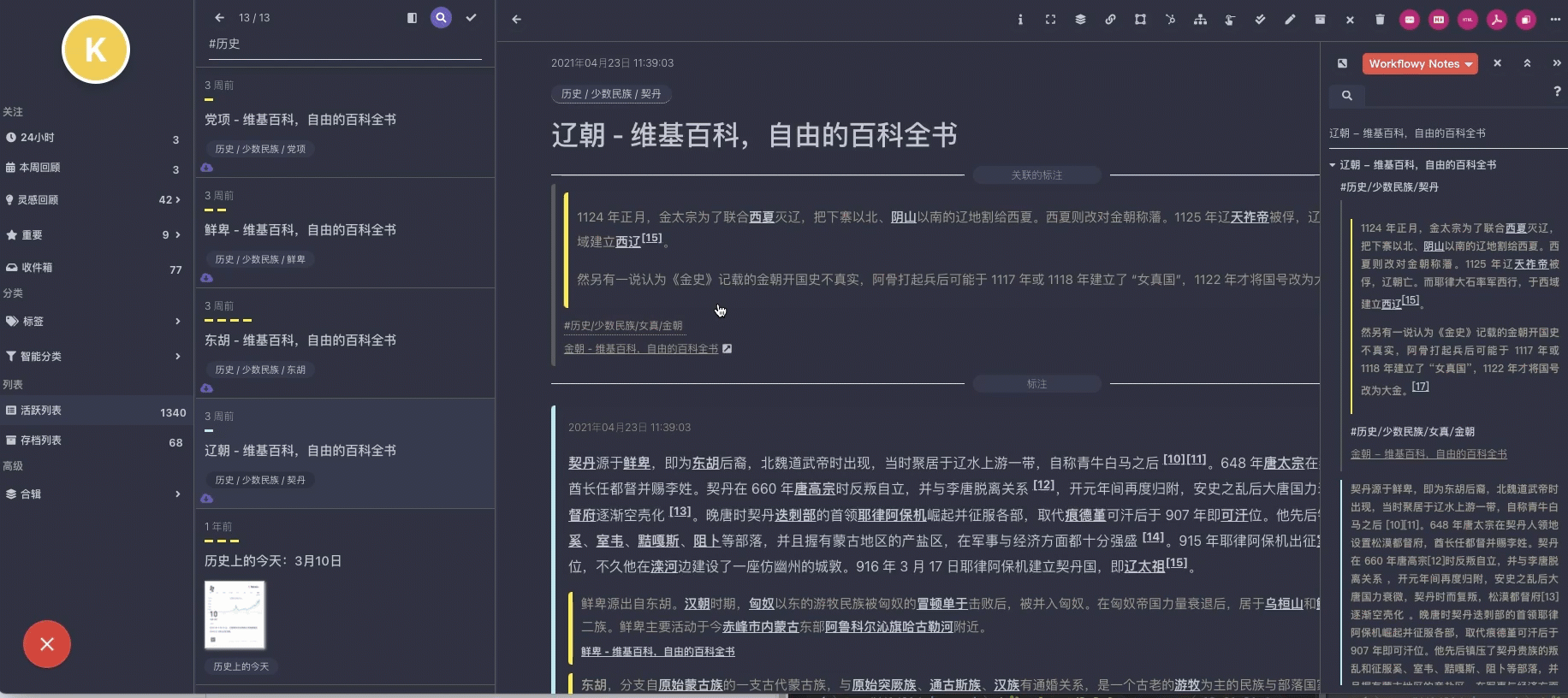This screenshot has width=1568, height=698.
Task: Click the pink copy duplicate button
Action: pos(1526,19)
